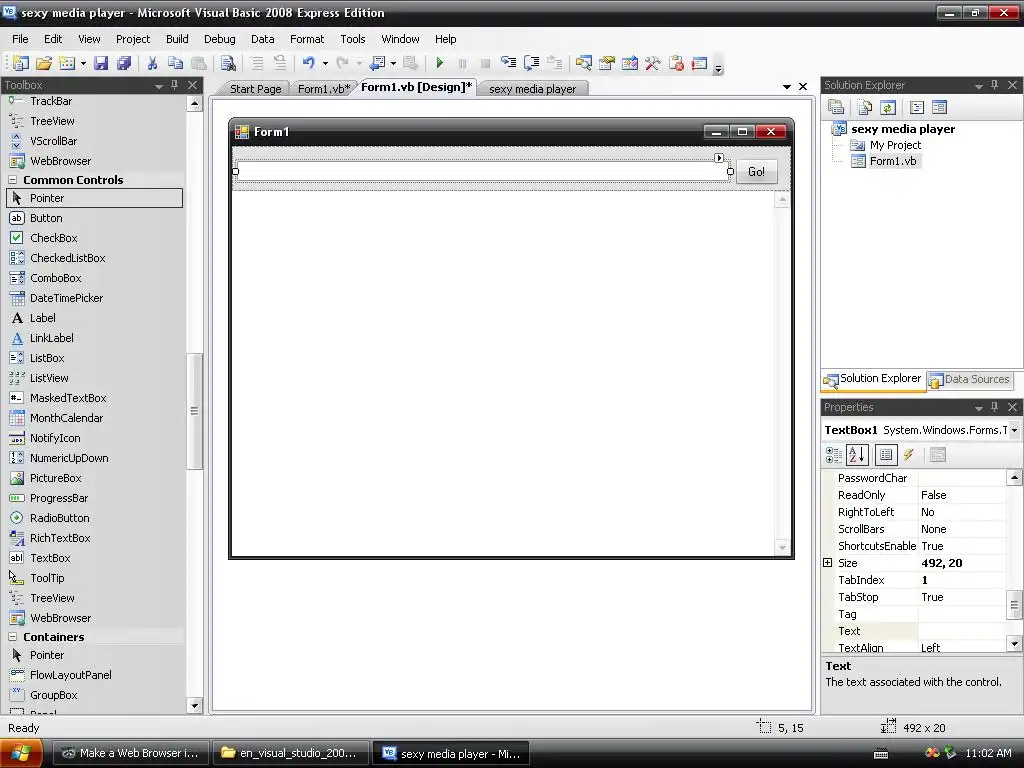The width and height of the screenshot is (1024, 768).
Task: Click View Code icon in Solution Explorer
Action: click(x=916, y=107)
